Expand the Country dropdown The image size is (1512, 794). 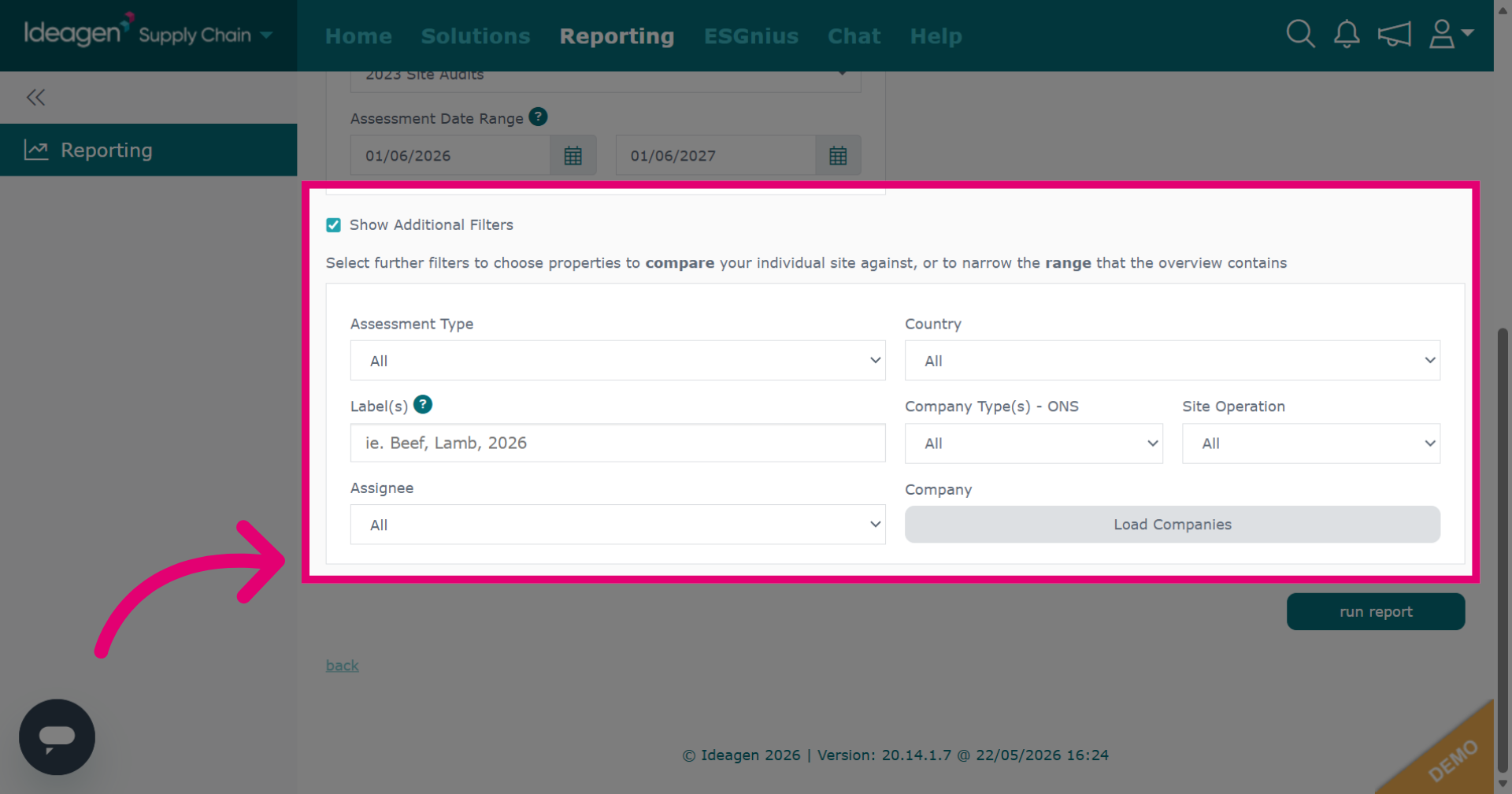click(x=1172, y=361)
